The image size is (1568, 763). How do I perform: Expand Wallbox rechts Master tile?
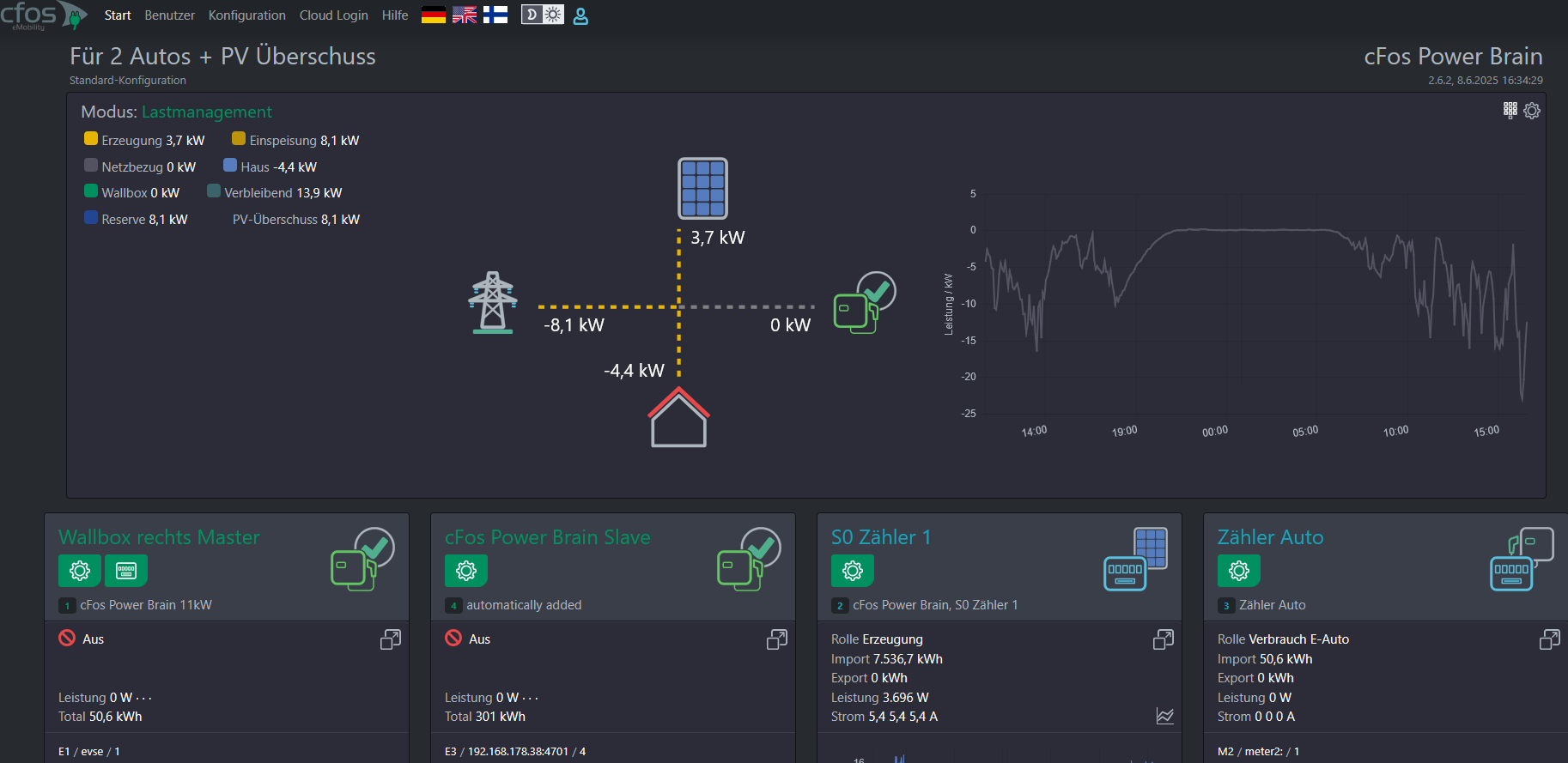click(391, 639)
